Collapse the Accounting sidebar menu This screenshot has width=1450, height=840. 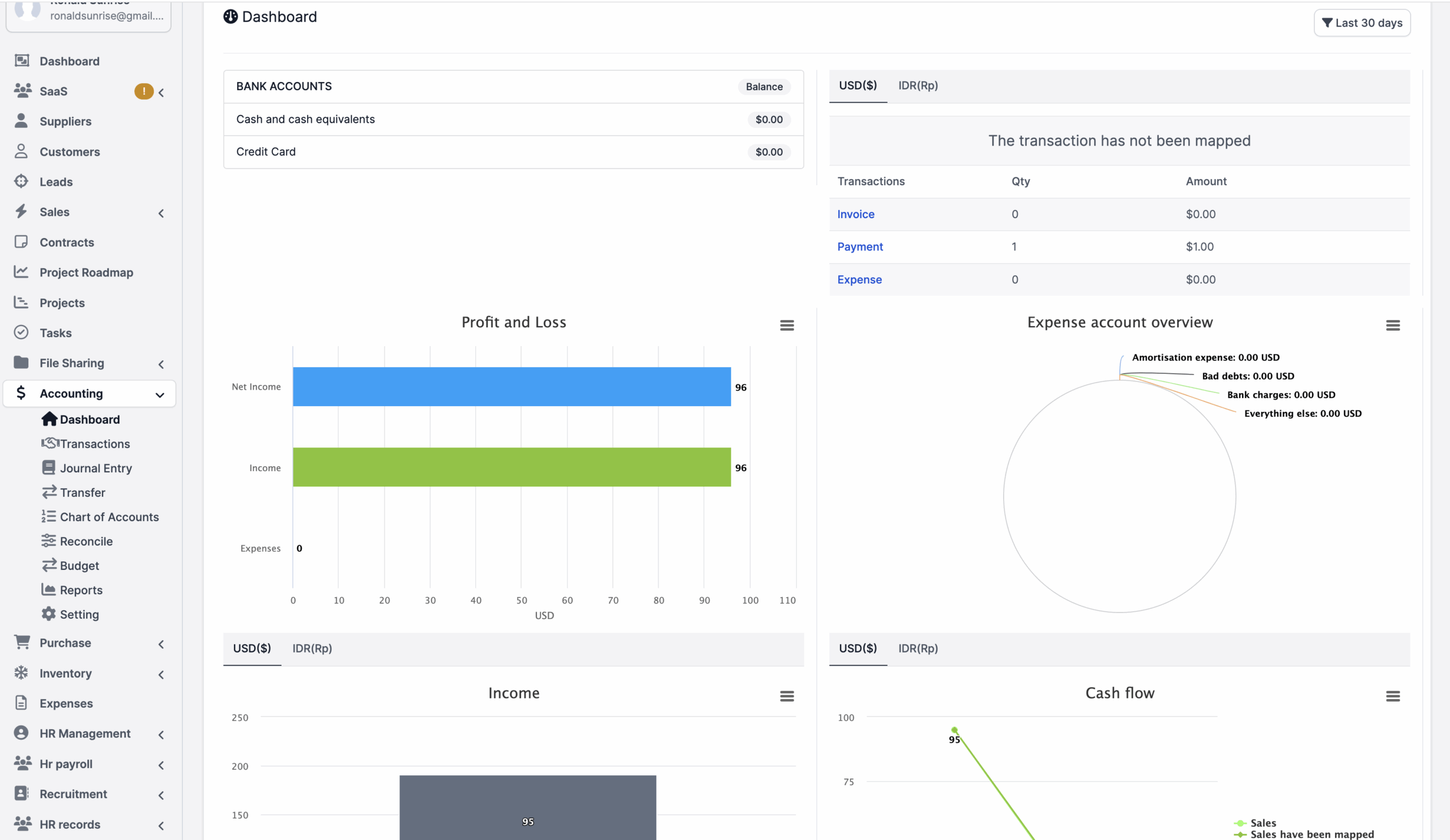pyautogui.click(x=159, y=394)
